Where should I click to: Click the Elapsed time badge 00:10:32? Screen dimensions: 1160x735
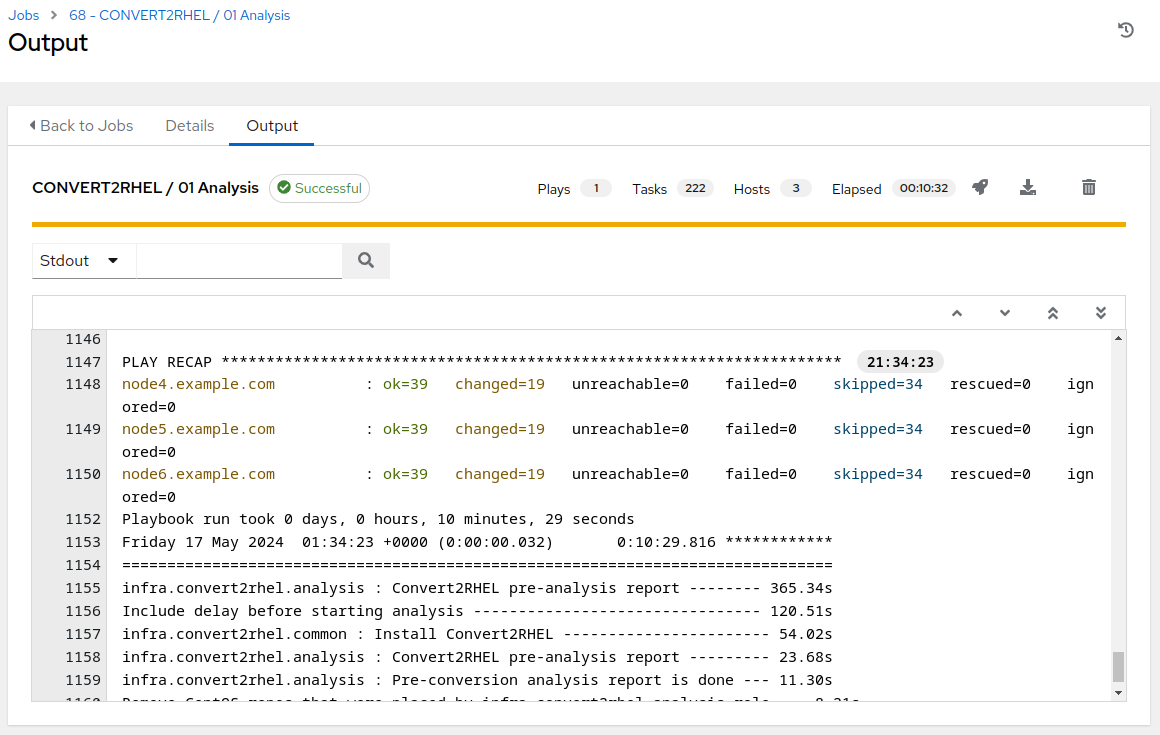coord(923,189)
